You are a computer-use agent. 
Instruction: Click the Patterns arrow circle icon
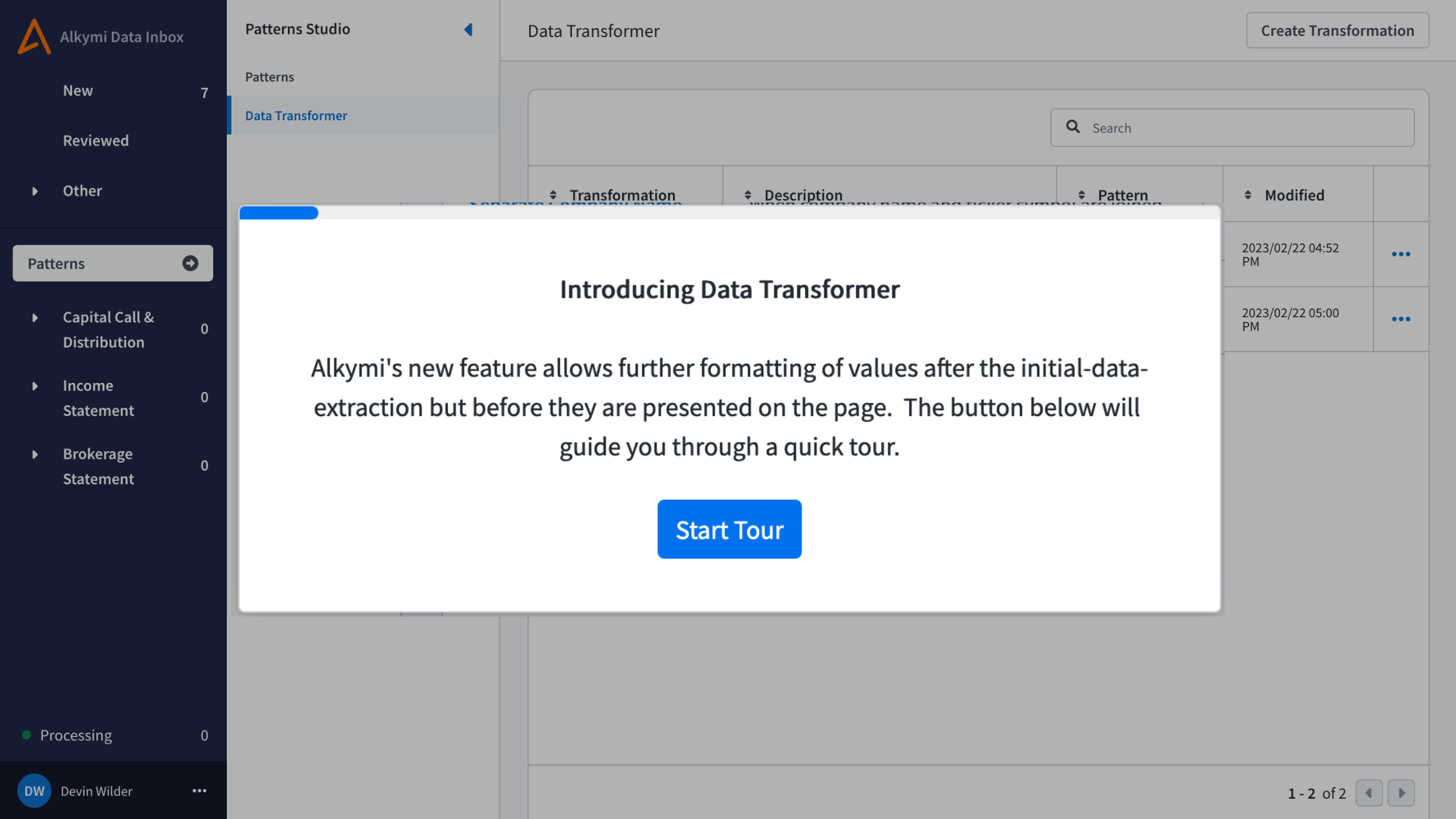[x=190, y=263]
